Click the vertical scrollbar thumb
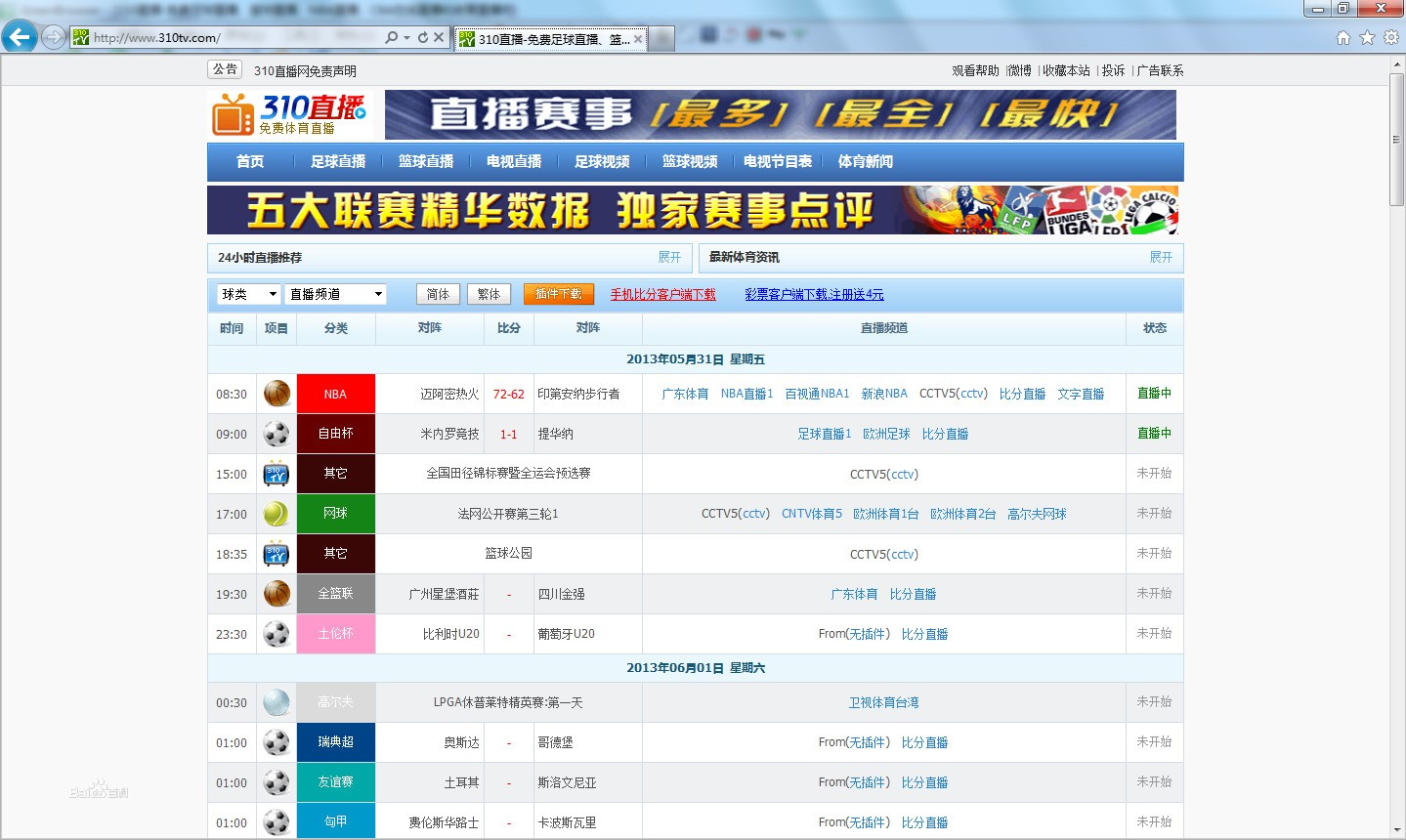1406x840 pixels. click(x=1397, y=139)
